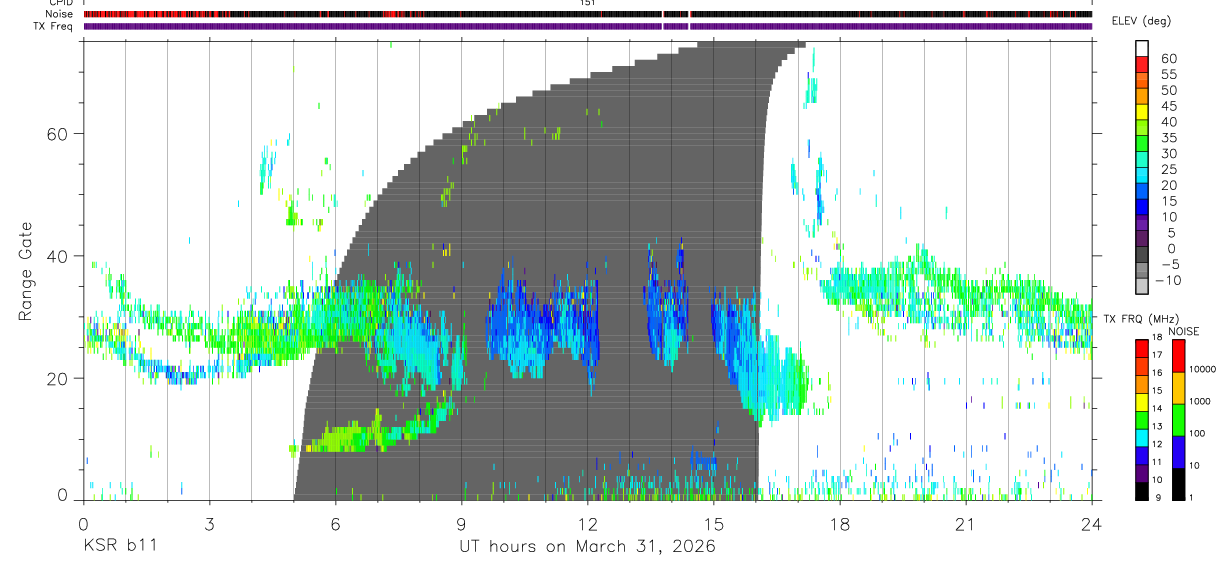Click the CPID value '151' at top

coord(587,4)
